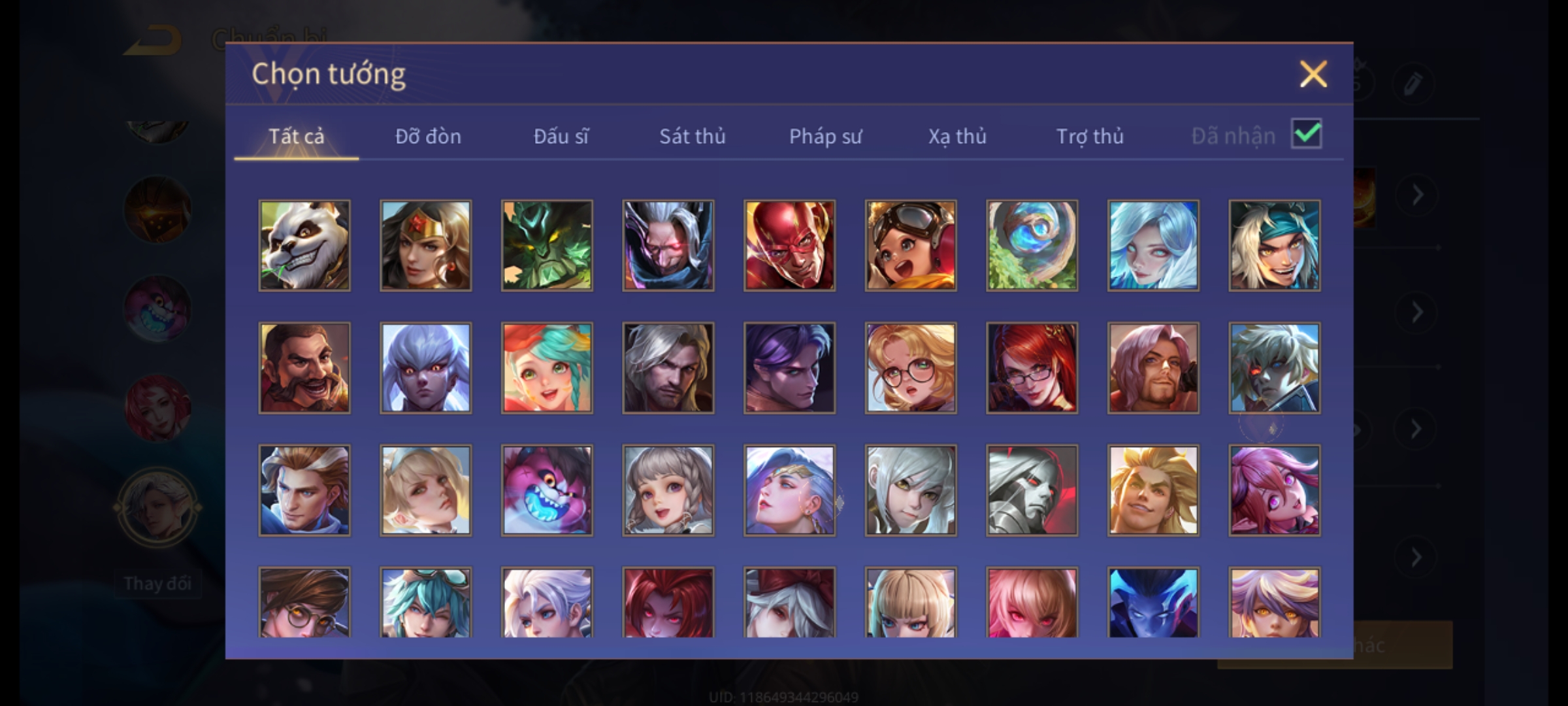Close the Chọn tướng dialog
This screenshot has height=706, width=1568.
[1313, 74]
